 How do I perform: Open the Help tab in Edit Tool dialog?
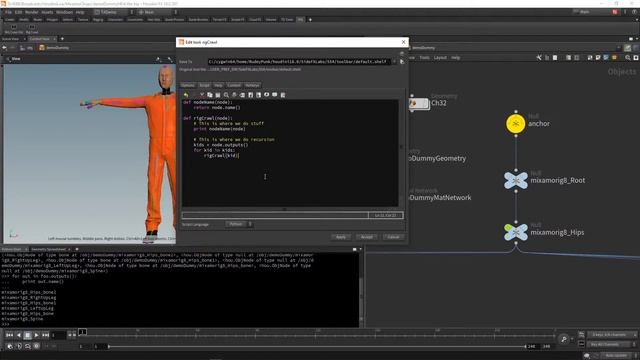[219, 85]
